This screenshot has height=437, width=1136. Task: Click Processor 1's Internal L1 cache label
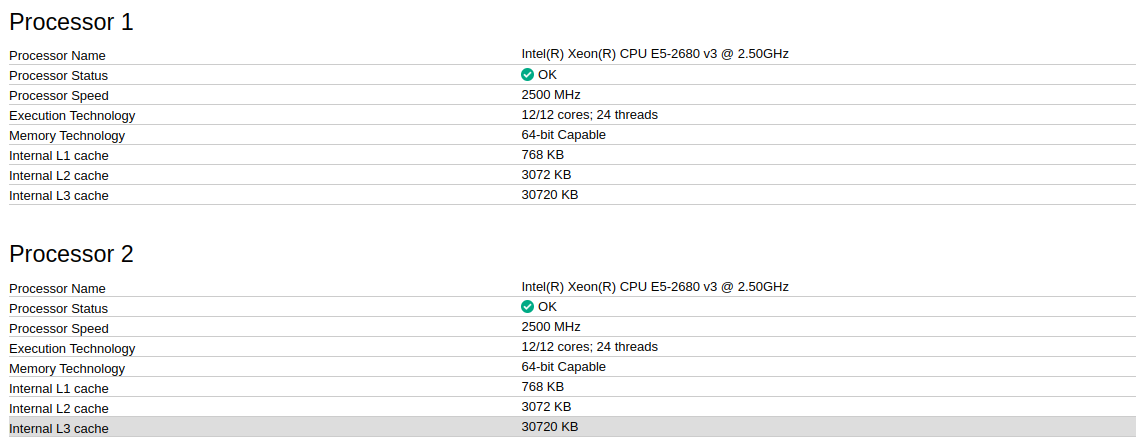(x=59, y=156)
